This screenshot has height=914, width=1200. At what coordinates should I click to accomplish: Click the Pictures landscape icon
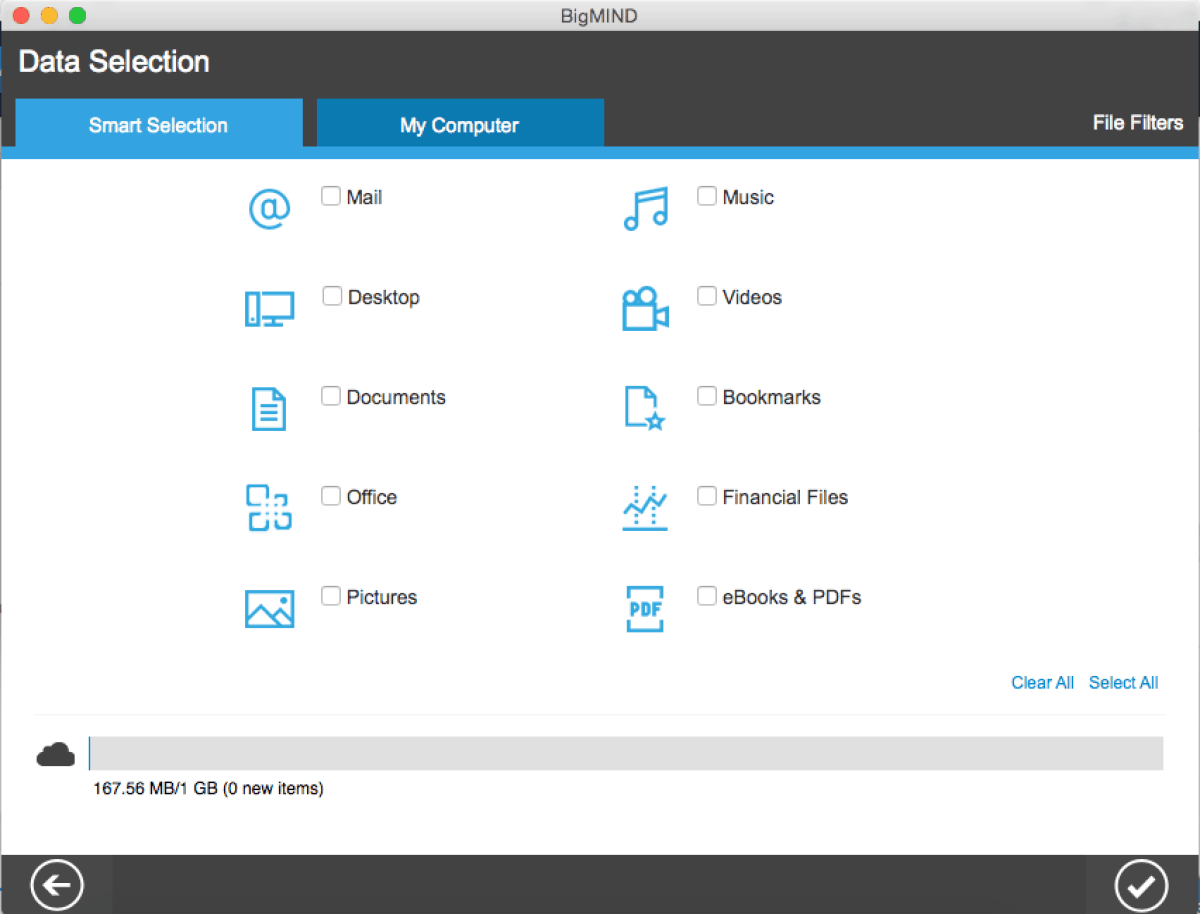tap(269, 609)
